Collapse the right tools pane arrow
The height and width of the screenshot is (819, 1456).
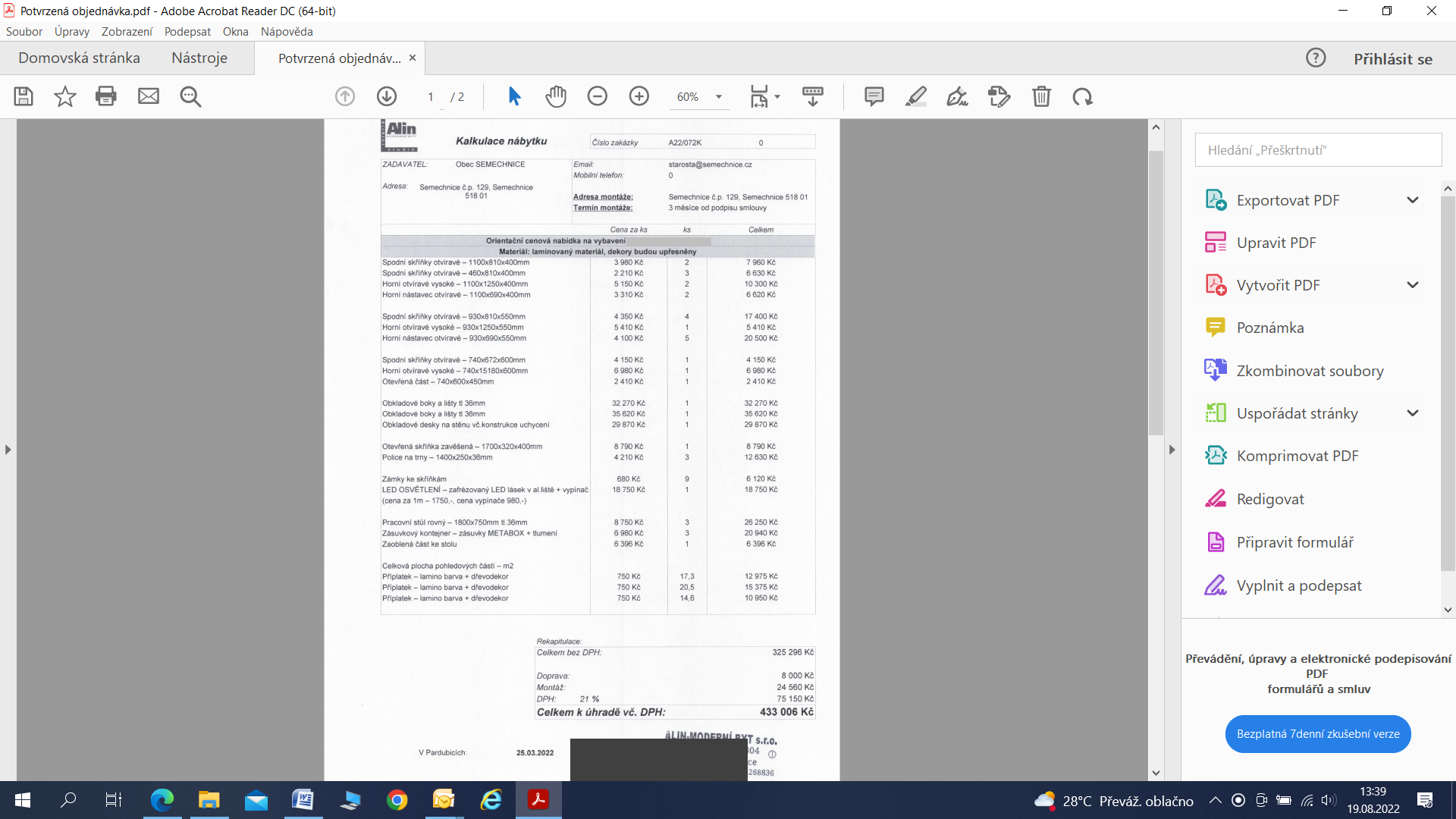pos(1172,450)
